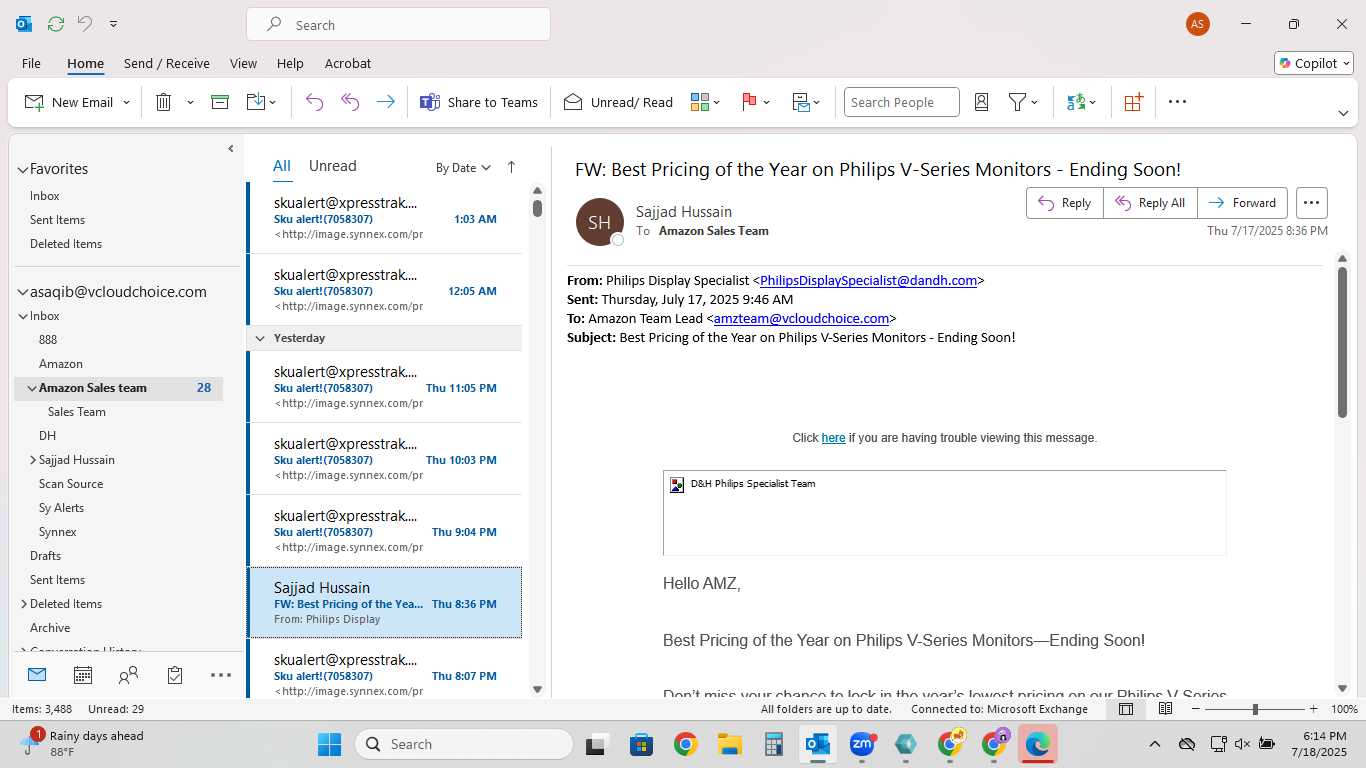Click the Search People field
The height and width of the screenshot is (768, 1366).
[901, 102]
